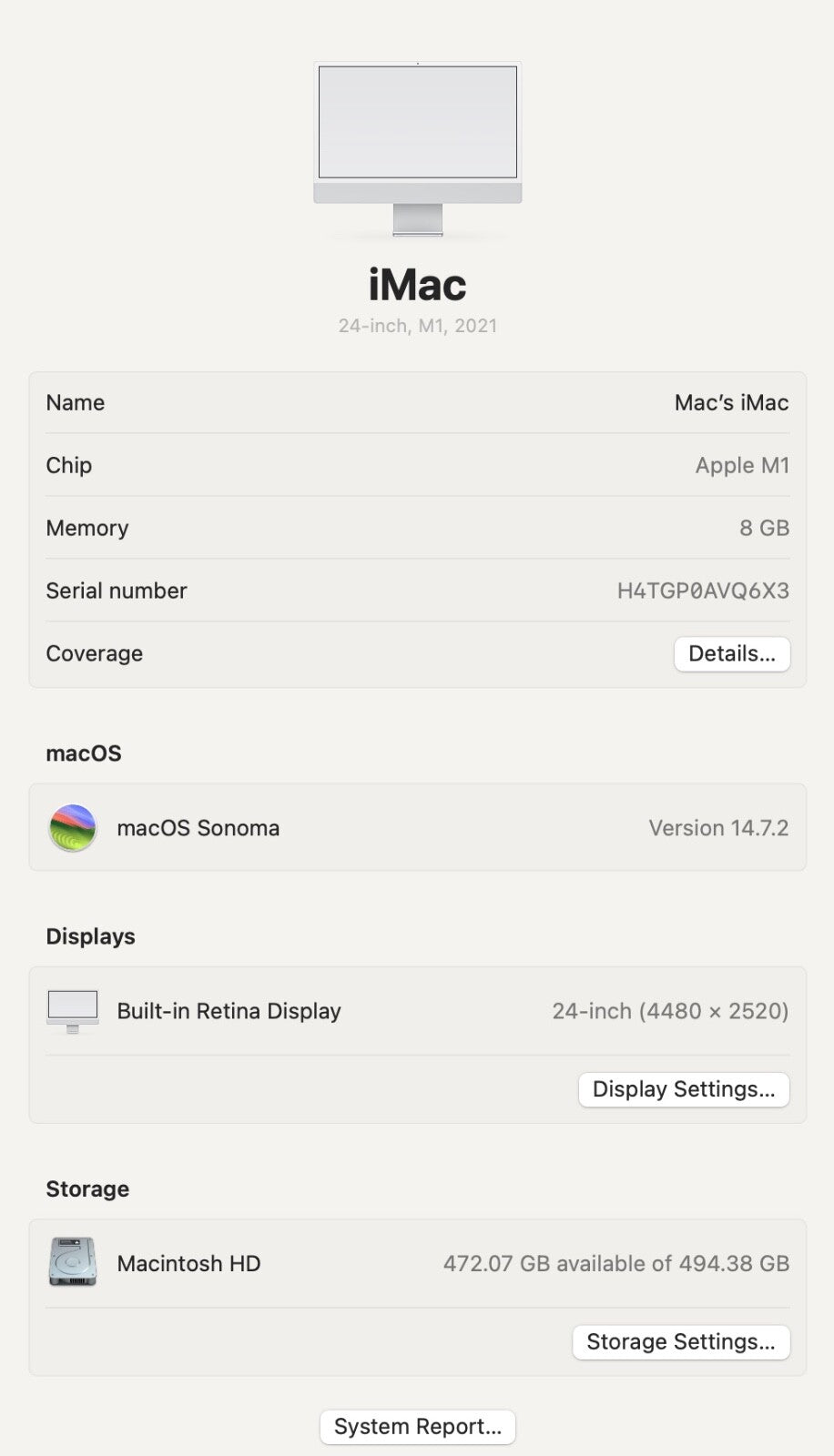
Task: Click the Apple M1 chip value
Action: coord(742,466)
